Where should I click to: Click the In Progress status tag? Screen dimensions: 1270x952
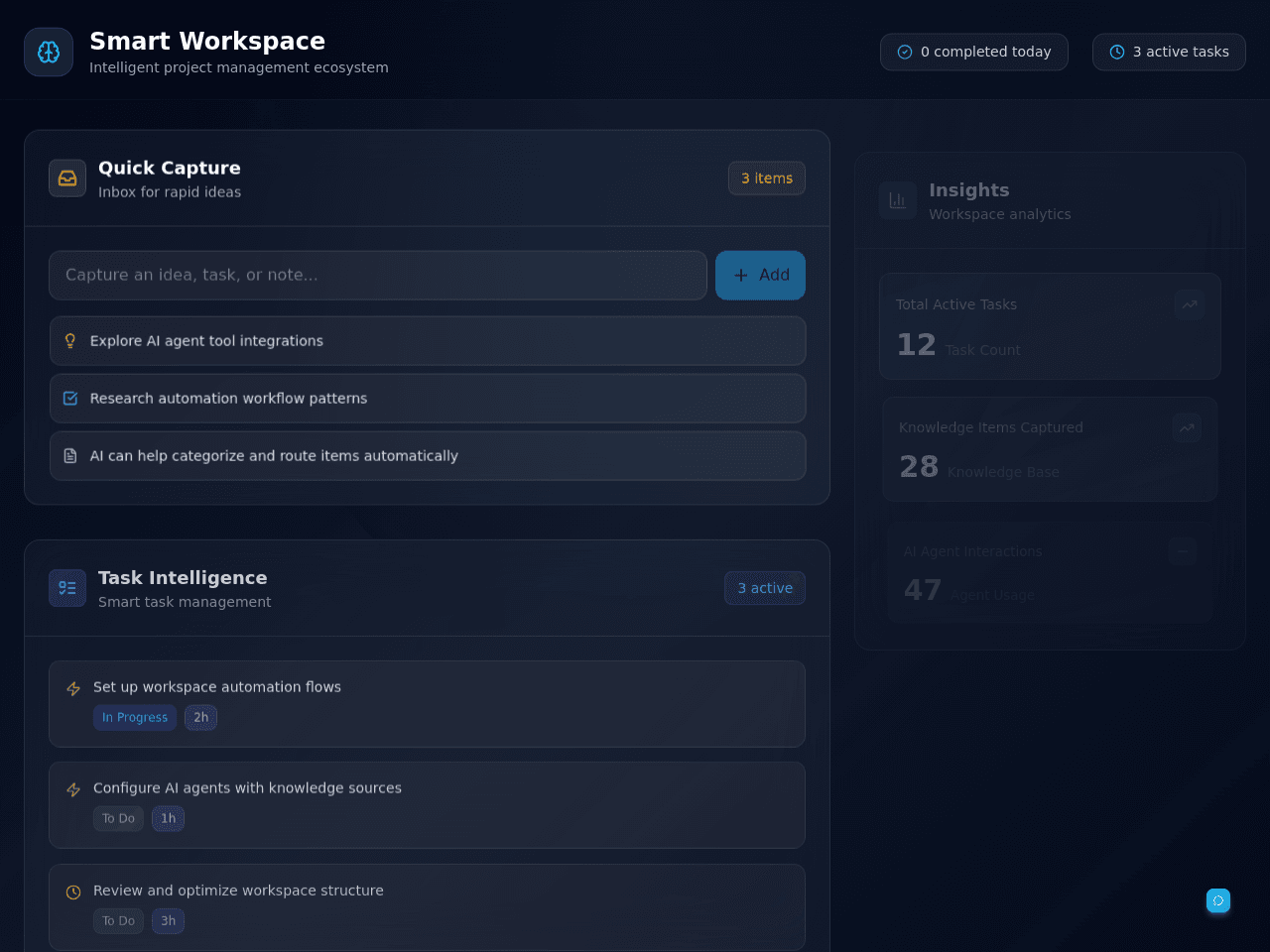tap(135, 718)
